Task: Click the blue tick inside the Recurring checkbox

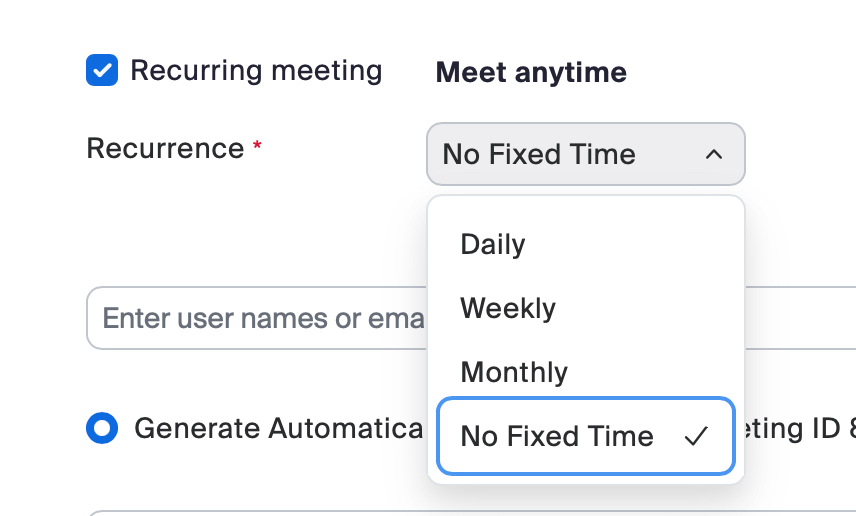Action: pos(102,71)
